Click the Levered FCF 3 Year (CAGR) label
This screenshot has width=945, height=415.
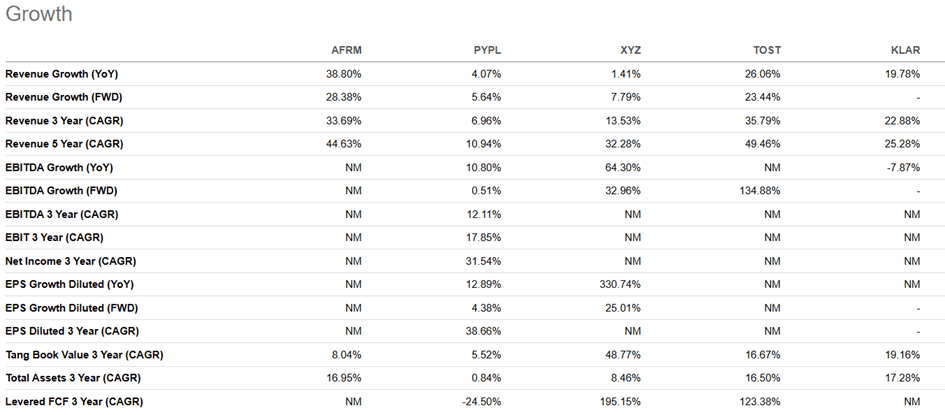73,402
